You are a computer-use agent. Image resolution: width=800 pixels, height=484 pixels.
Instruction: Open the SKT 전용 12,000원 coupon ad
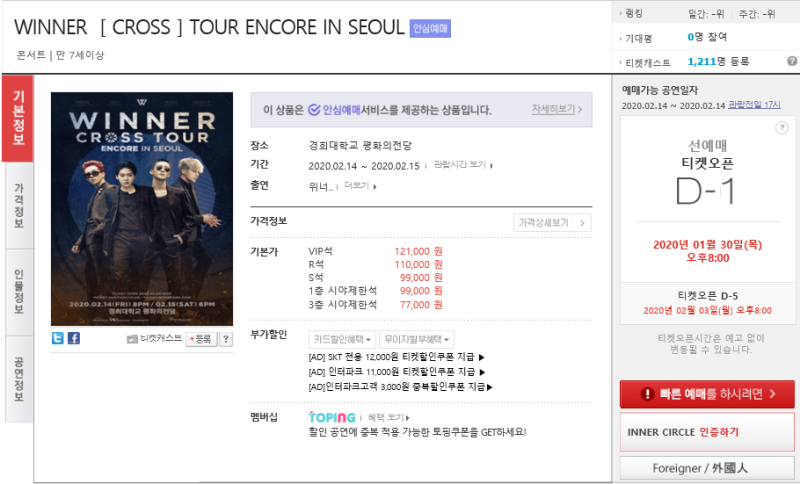[x=396, y=357]
